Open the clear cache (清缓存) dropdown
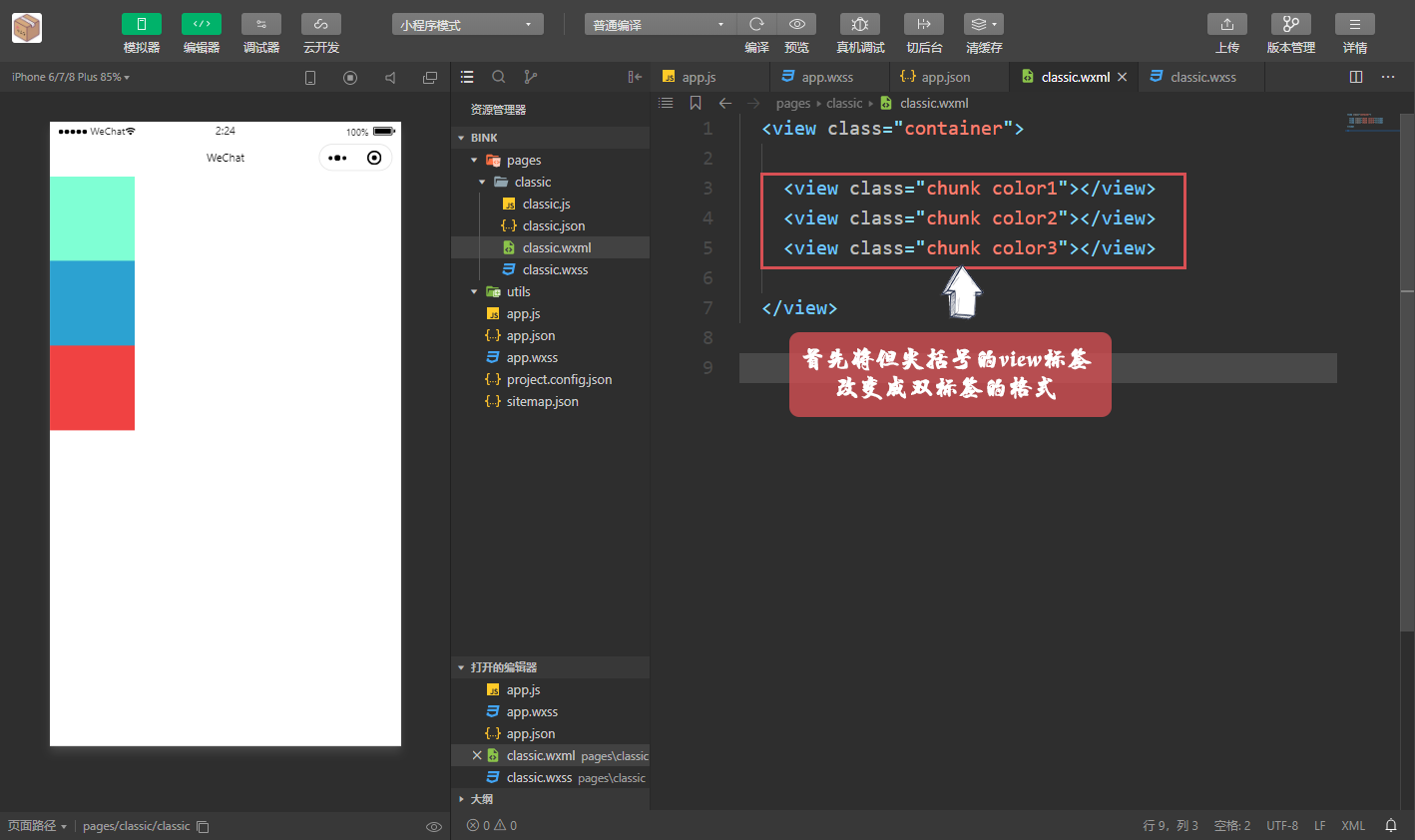This screenshot has width=1415, height=840. coord(984,24)
